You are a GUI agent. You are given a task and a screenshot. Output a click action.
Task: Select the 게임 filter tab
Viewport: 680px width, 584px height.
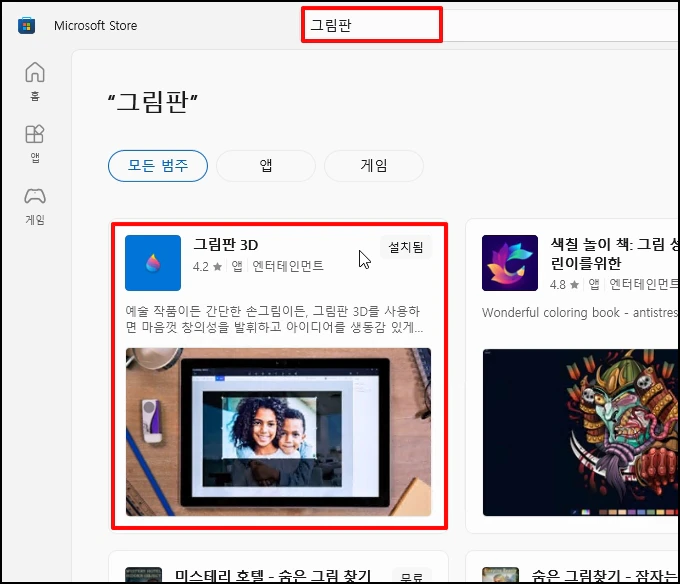pos(373,166)
